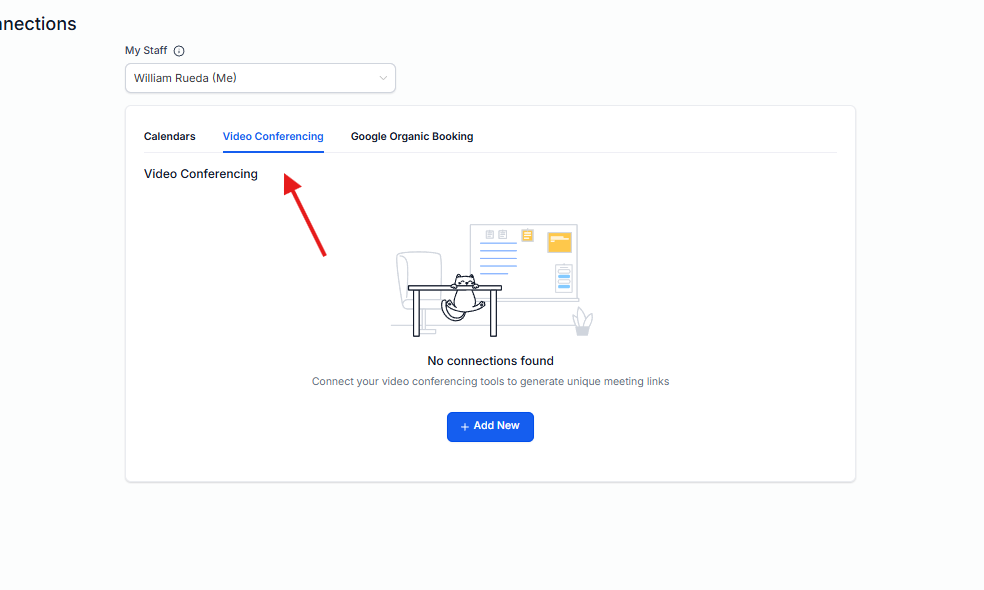This screenshot has width=984, height=590.
Task: Click the clipboard graphic on the whiteboard
Action: click(563, 278)
